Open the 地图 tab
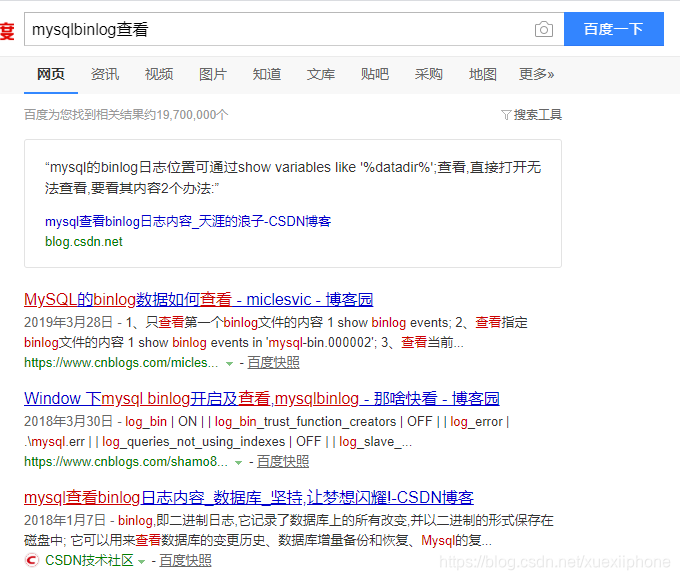This screenshot has width=680, height=580. [483, 74]
